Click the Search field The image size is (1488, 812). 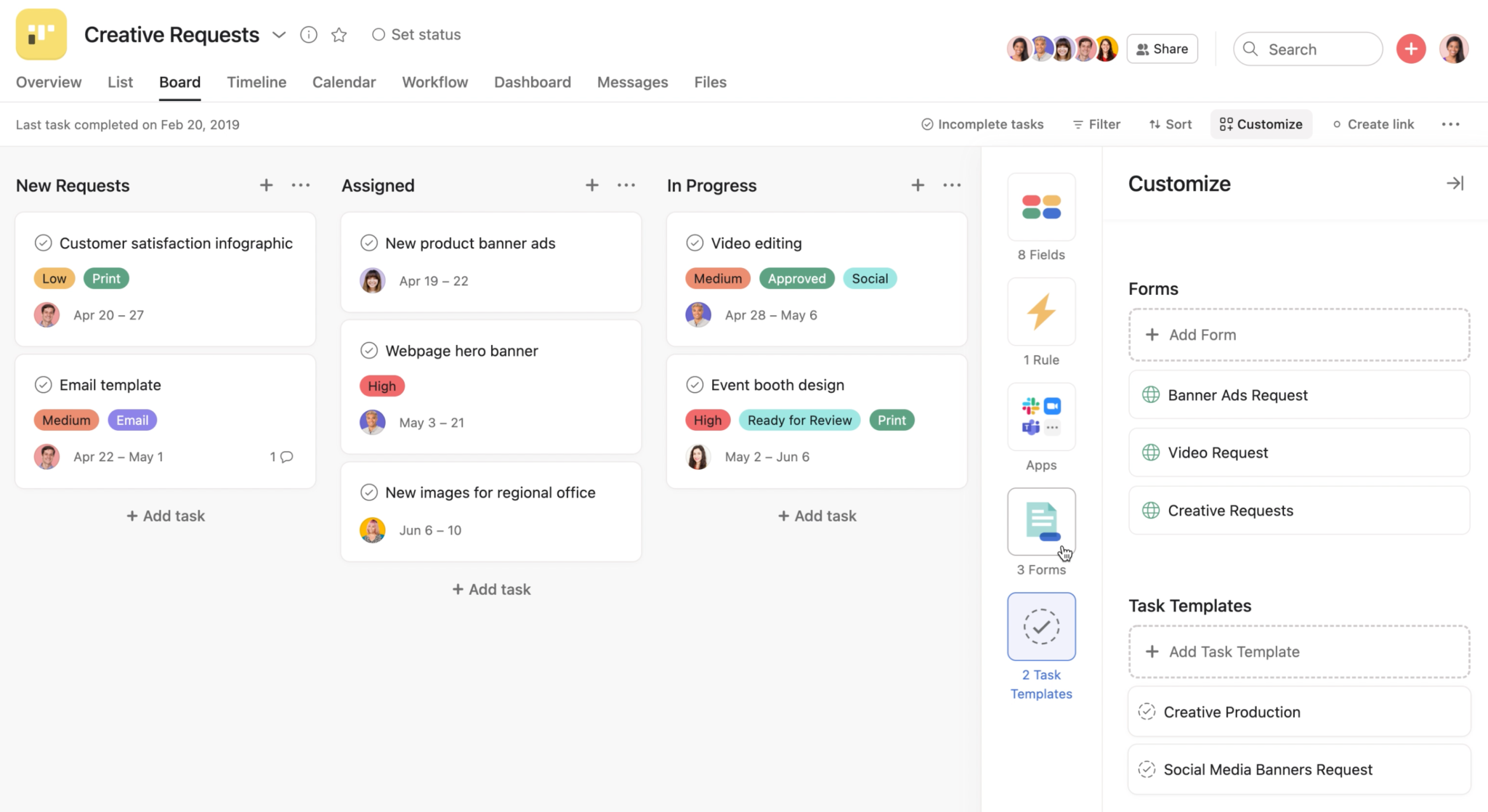point(1308,49)
